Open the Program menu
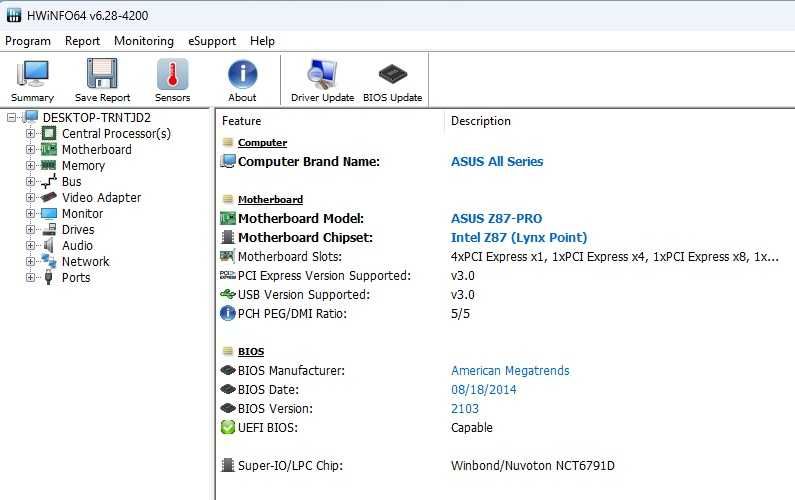The image size is (795, 500). 28,41
